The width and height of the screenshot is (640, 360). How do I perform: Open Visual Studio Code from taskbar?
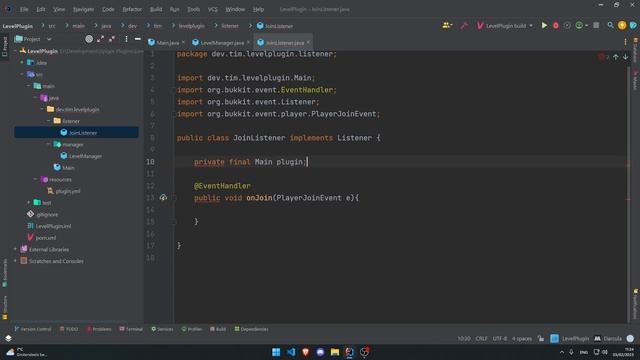pos(291,352)
